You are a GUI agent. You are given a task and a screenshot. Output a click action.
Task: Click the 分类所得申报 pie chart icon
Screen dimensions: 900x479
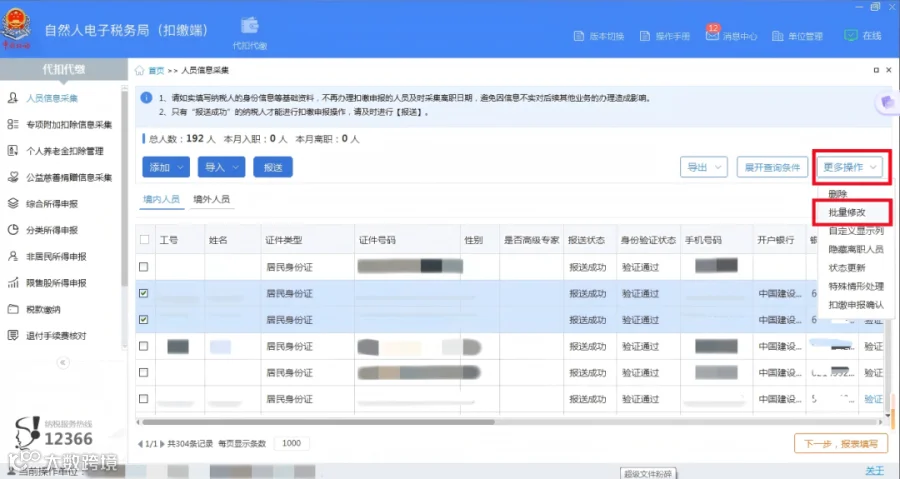[13, 230]
